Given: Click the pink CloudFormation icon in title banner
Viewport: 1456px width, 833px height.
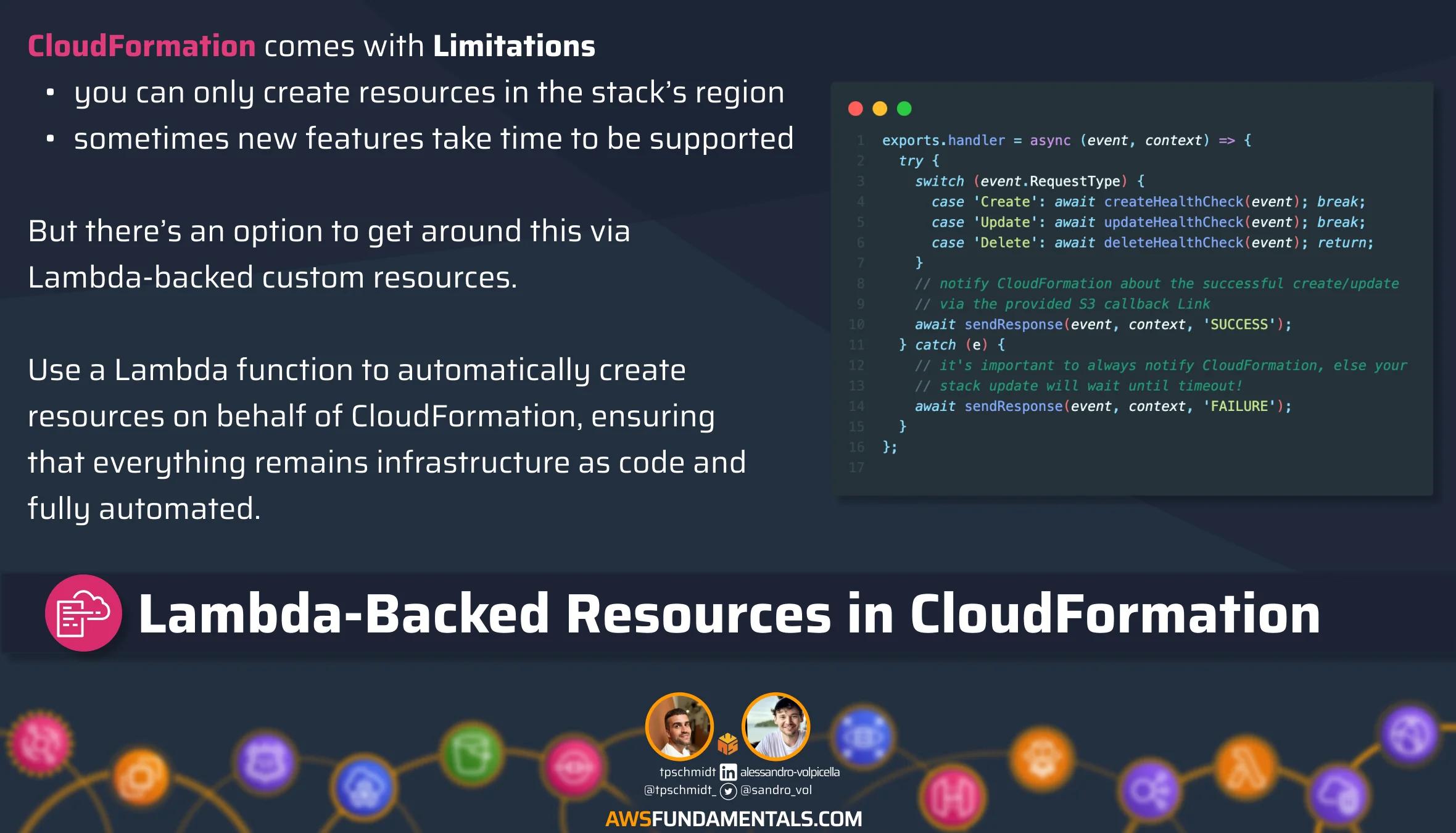Looking at the screenshot, I should click(x=83, y=613).
